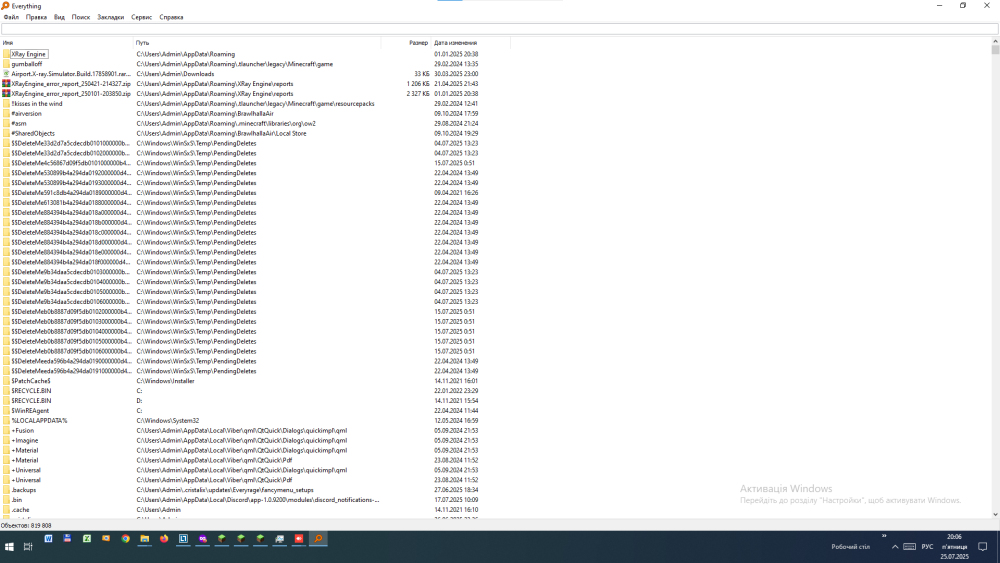Screen dimensions: 1000x563
Task: Open the Справка menu
Action: click(x=171, y=17)
